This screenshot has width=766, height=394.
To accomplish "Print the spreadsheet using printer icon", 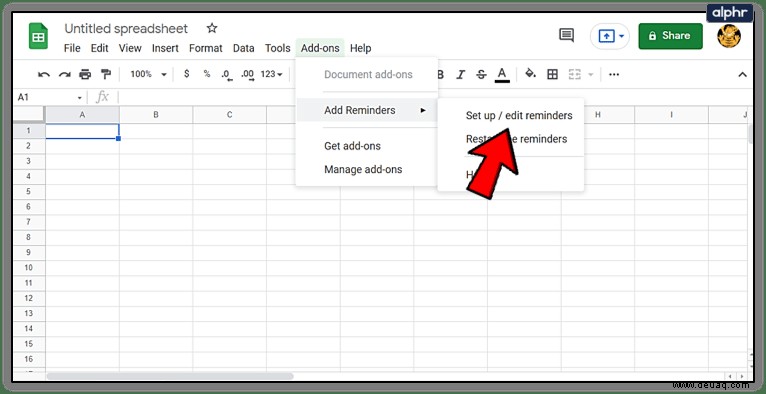I will (85, 75).
